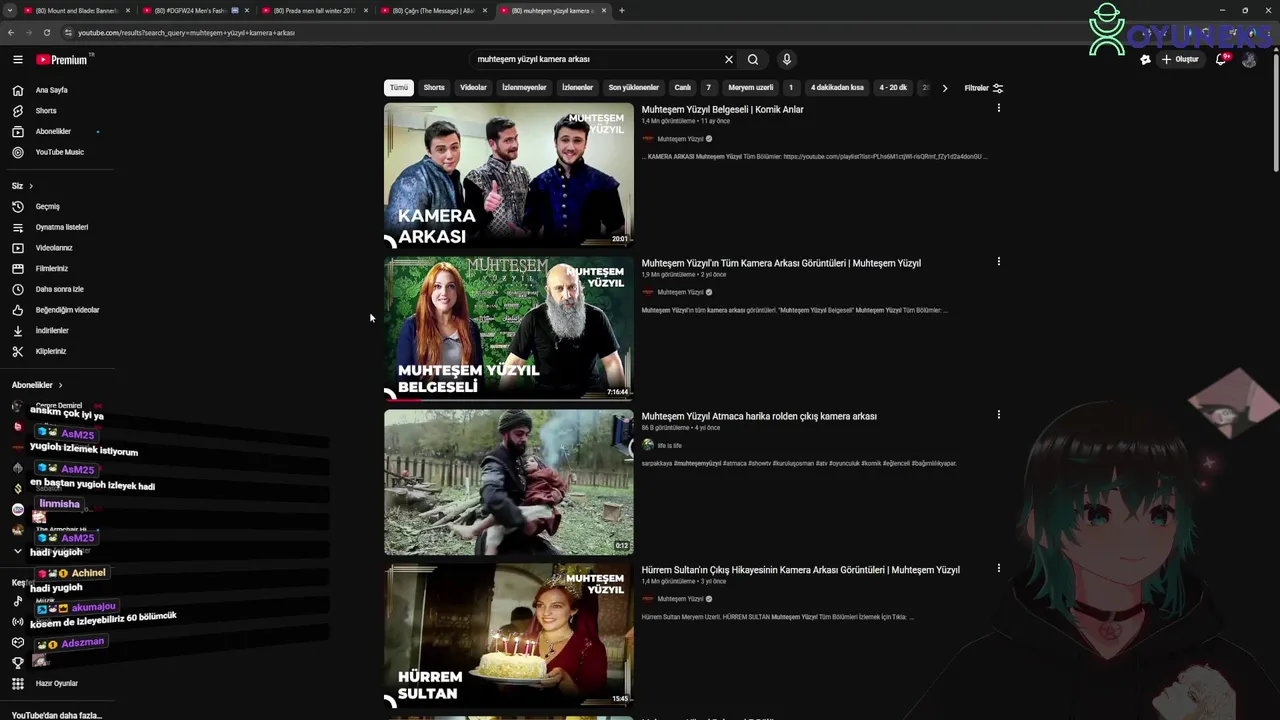Start voice search with the microphone icon
The width and height of the screenshot is (1280, 720).
pyautogui.click(x=787, y=60)
